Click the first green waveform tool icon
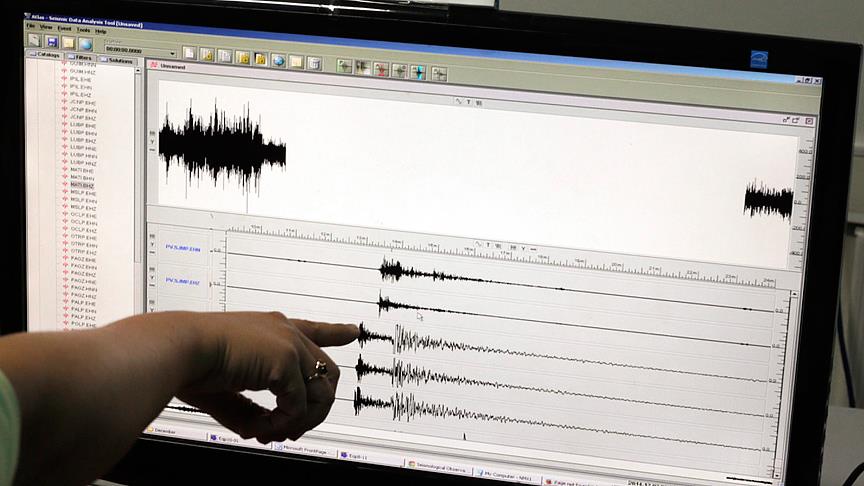 coord(344,66)
